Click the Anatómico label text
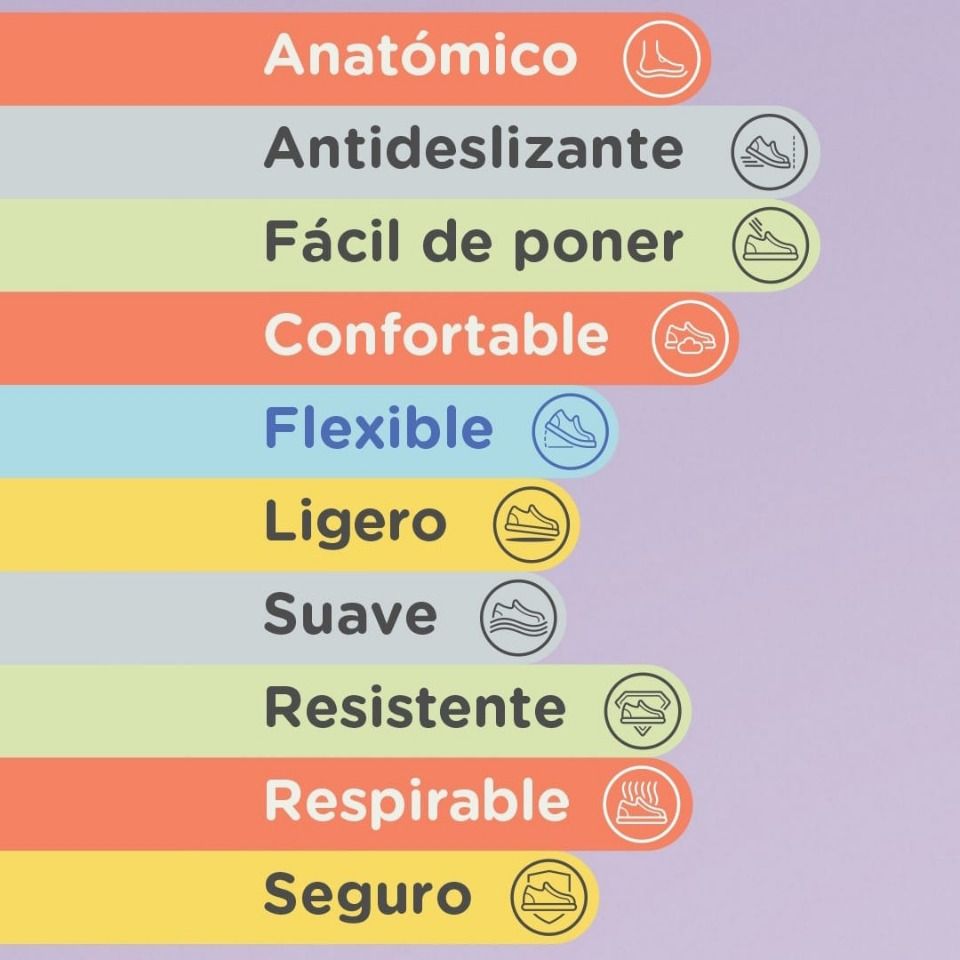960x960 pixels. coord(420,55)
